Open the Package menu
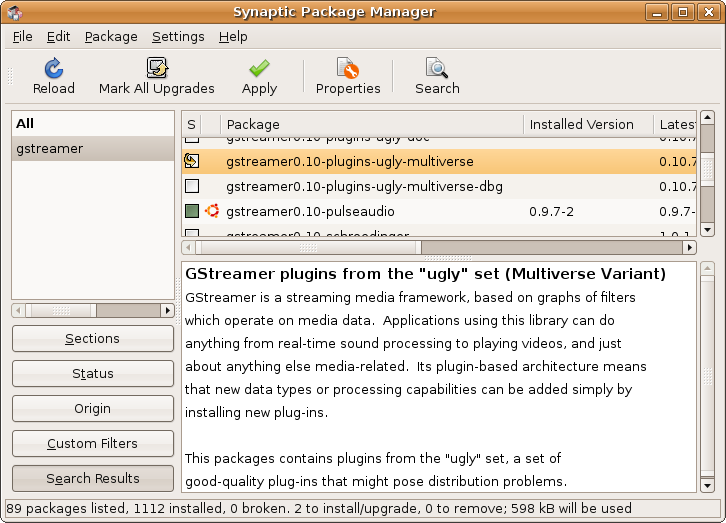The image size is (726, 523). [111, 37]
